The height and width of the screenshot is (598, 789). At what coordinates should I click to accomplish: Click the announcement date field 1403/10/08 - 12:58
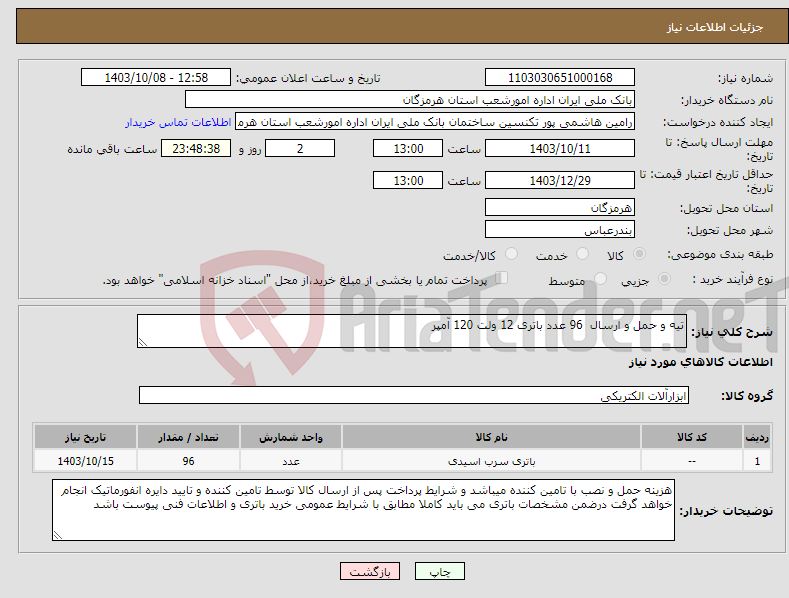(x=155, y=78)
